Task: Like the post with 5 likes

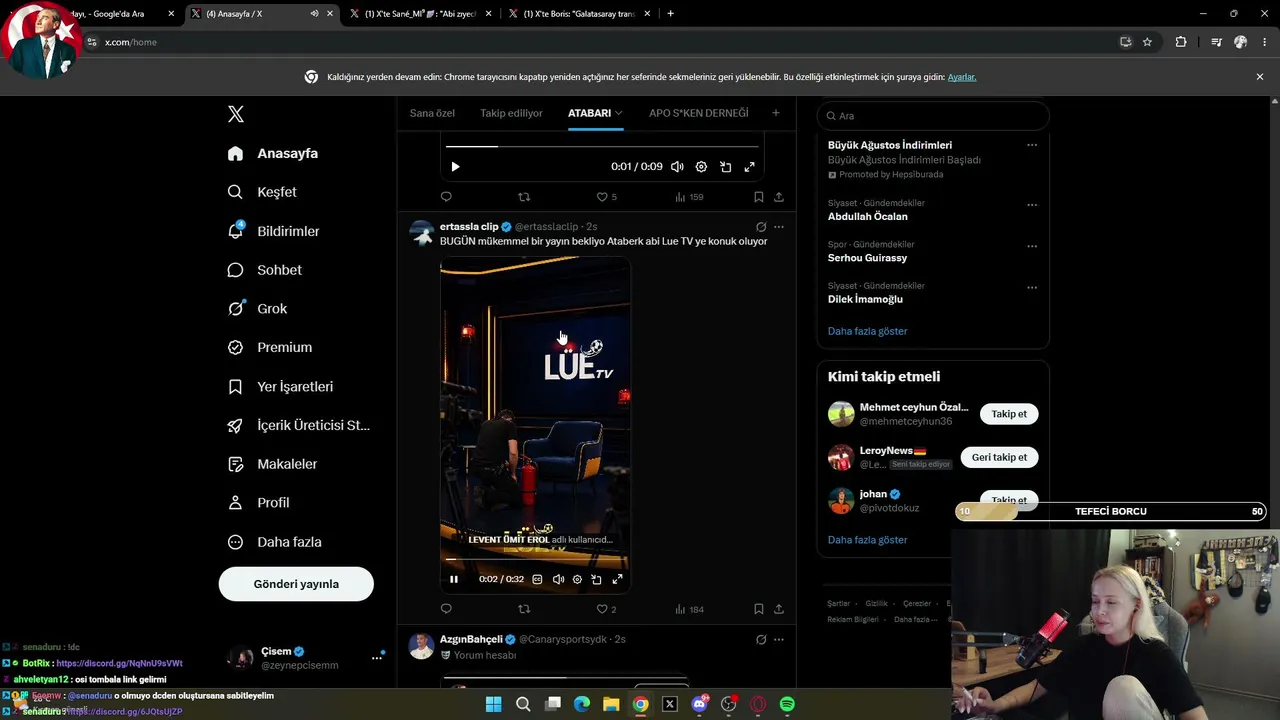Action: point(606,197)
